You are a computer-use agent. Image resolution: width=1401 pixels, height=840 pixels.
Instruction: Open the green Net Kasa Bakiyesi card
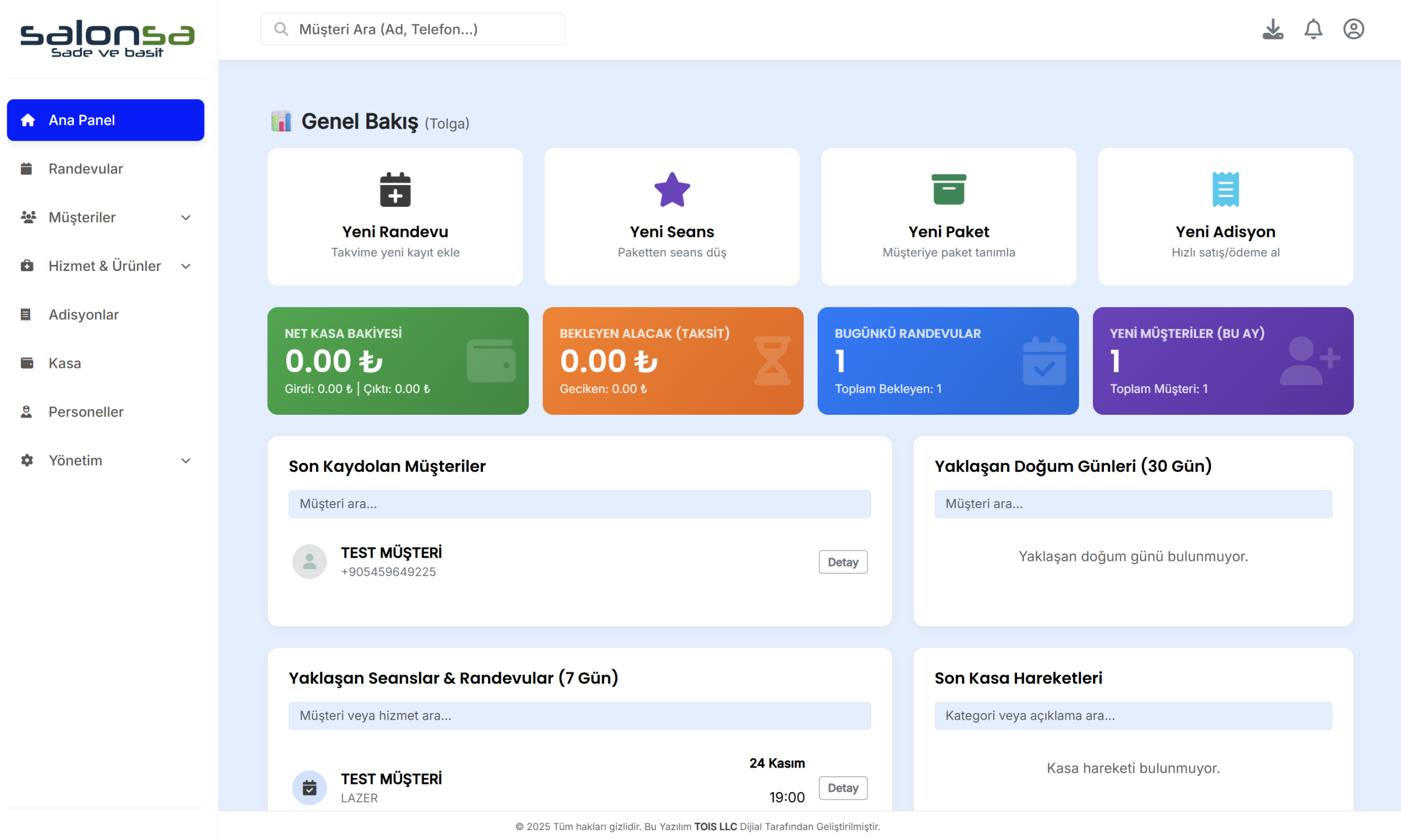[x=397, y=361]
